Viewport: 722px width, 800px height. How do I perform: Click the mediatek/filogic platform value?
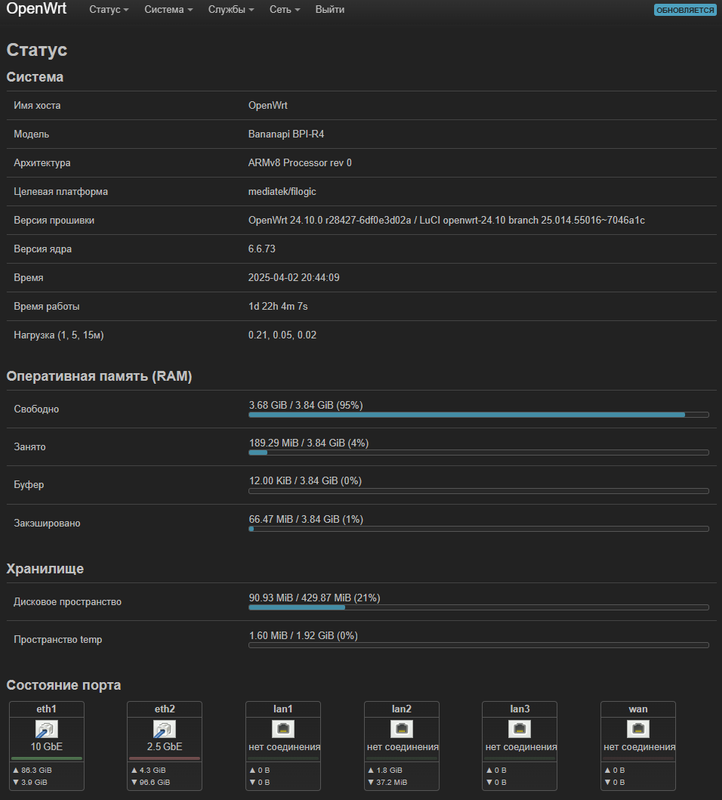[282, 192]
